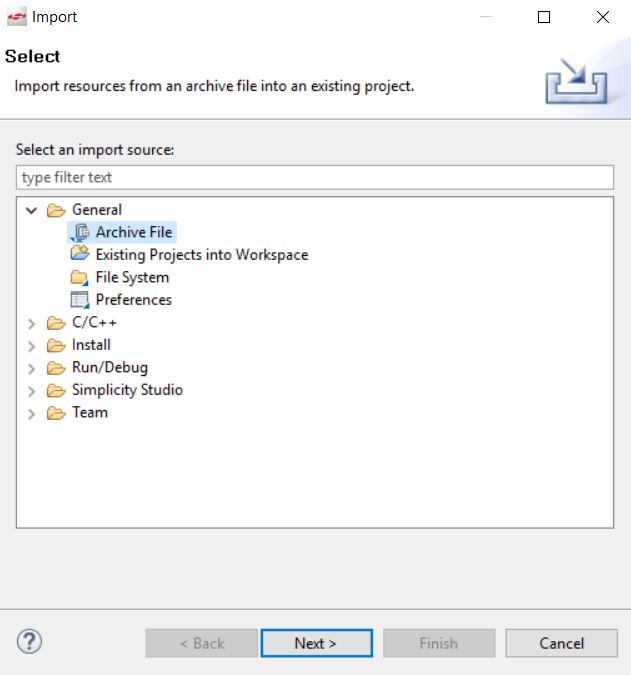Screen dimensions: 631x675
Task: Open help via the question mark icon
Action: point(29,642)
